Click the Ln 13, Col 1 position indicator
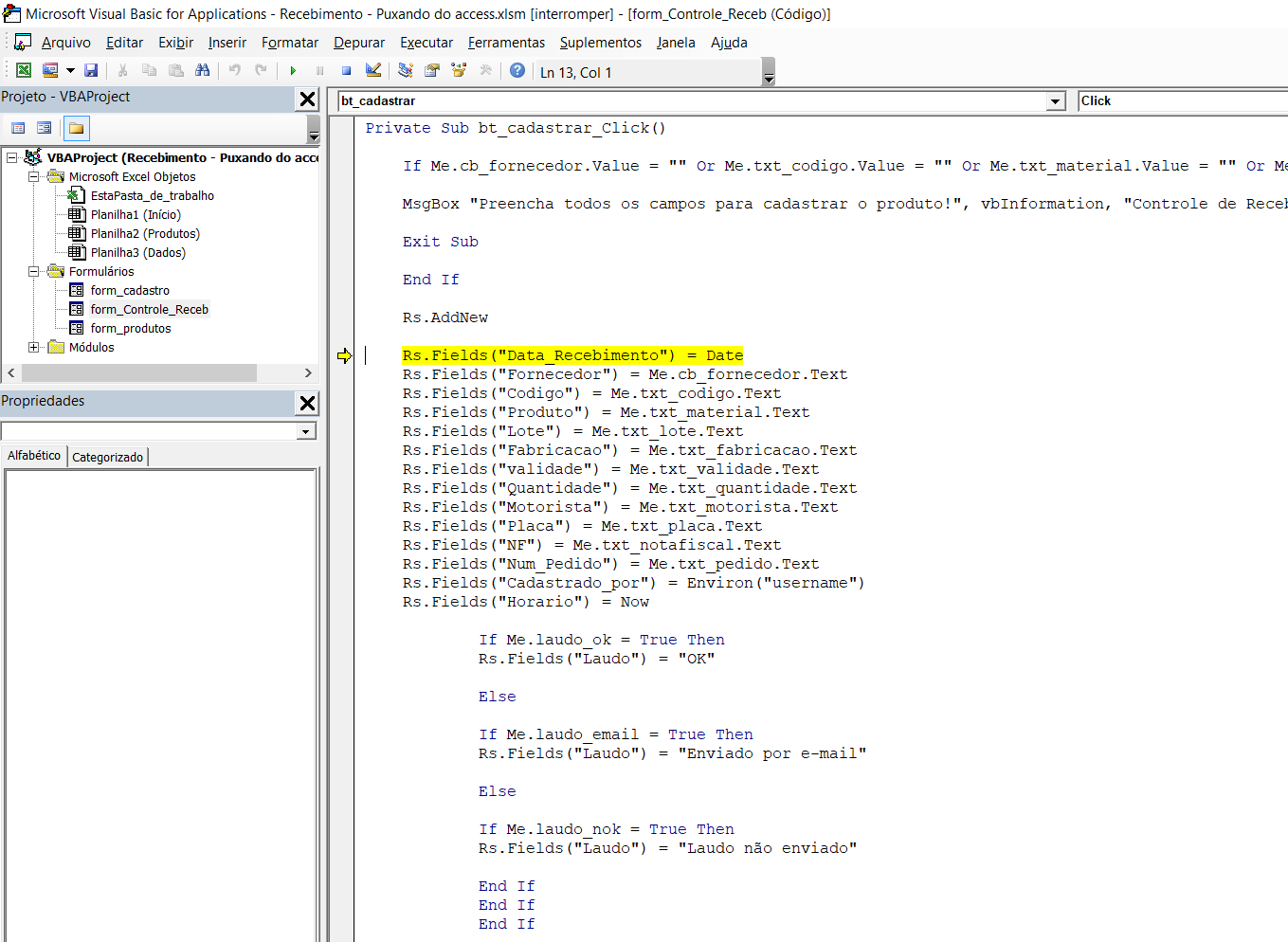Screen dimensions: 1288x942 click(x=576, y=73)
